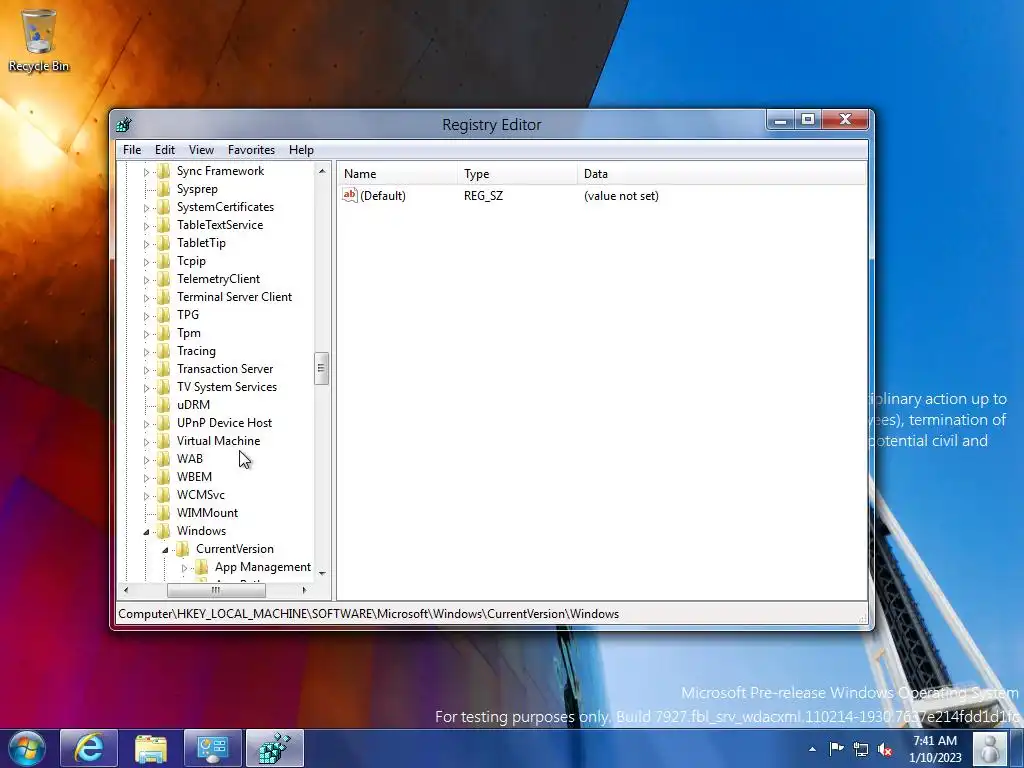1024x768 pixels.
Task: Open the control panel taskbar item
Action: [x=213, y=748]
